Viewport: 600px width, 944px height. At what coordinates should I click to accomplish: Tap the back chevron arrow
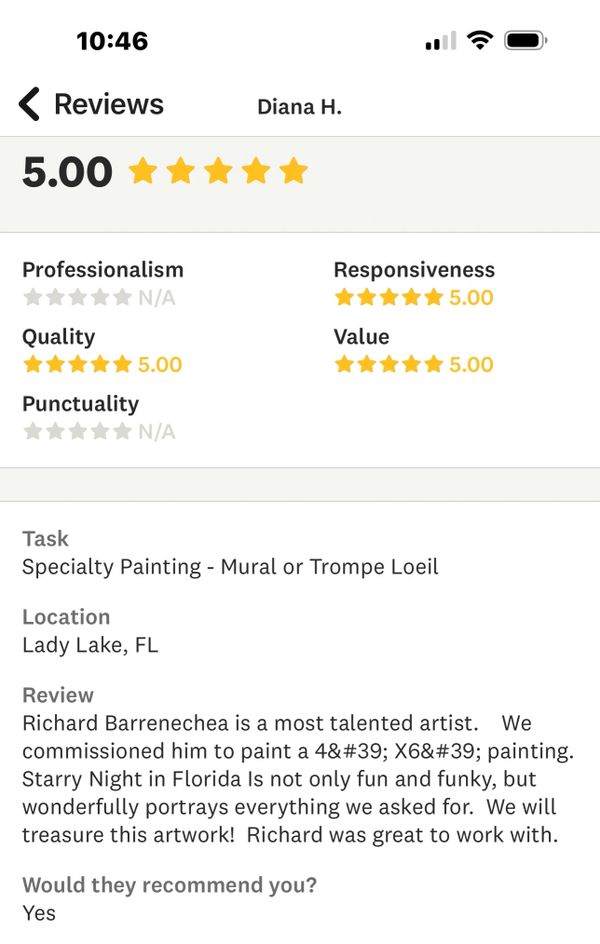[x=29, y=104]
